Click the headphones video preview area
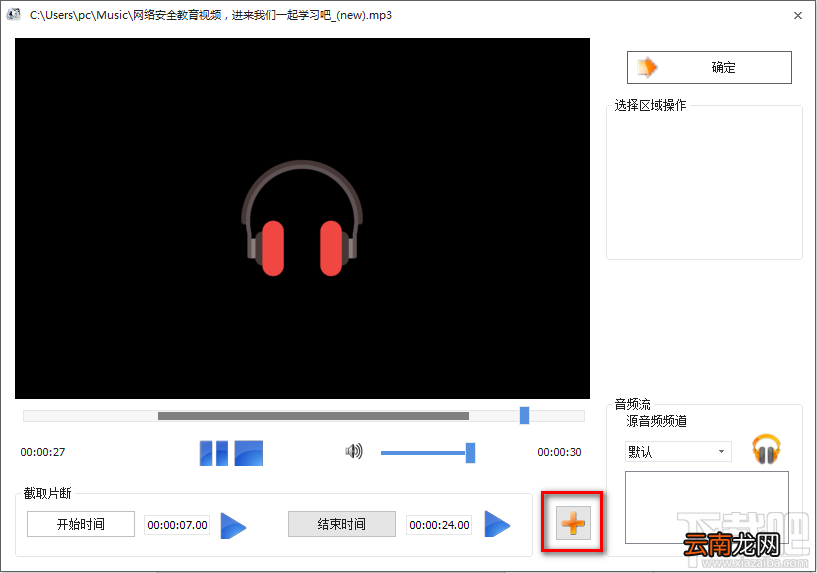 click(x=302, y=218)
